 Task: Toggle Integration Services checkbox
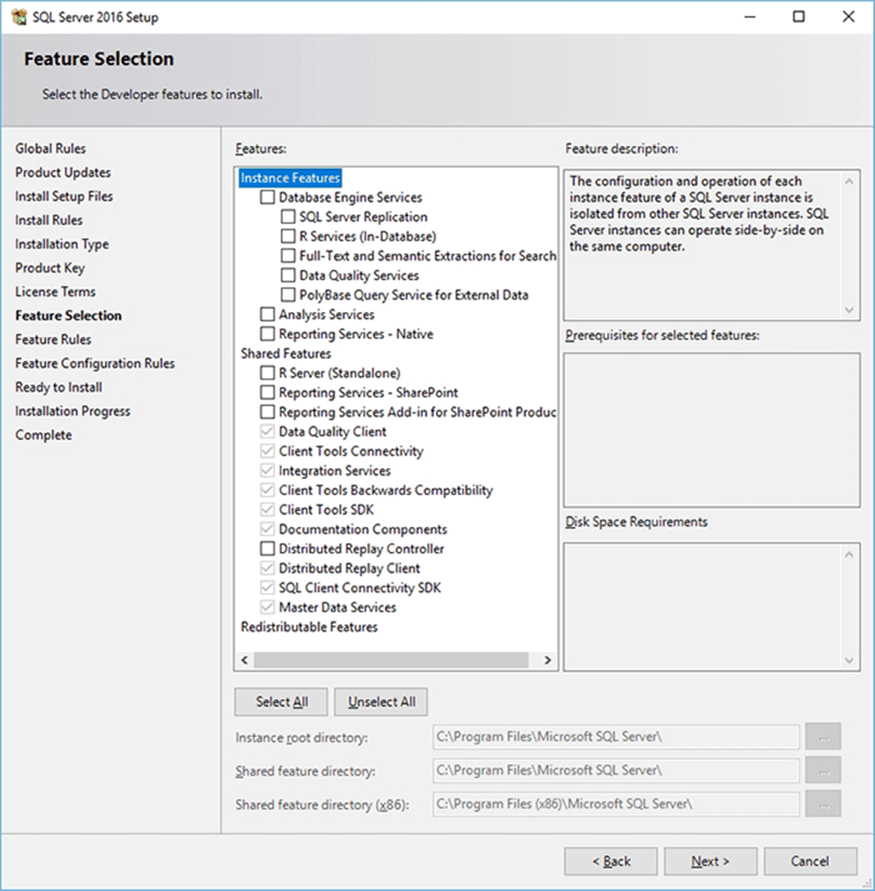pyautogui.click(x=267, y=471)
